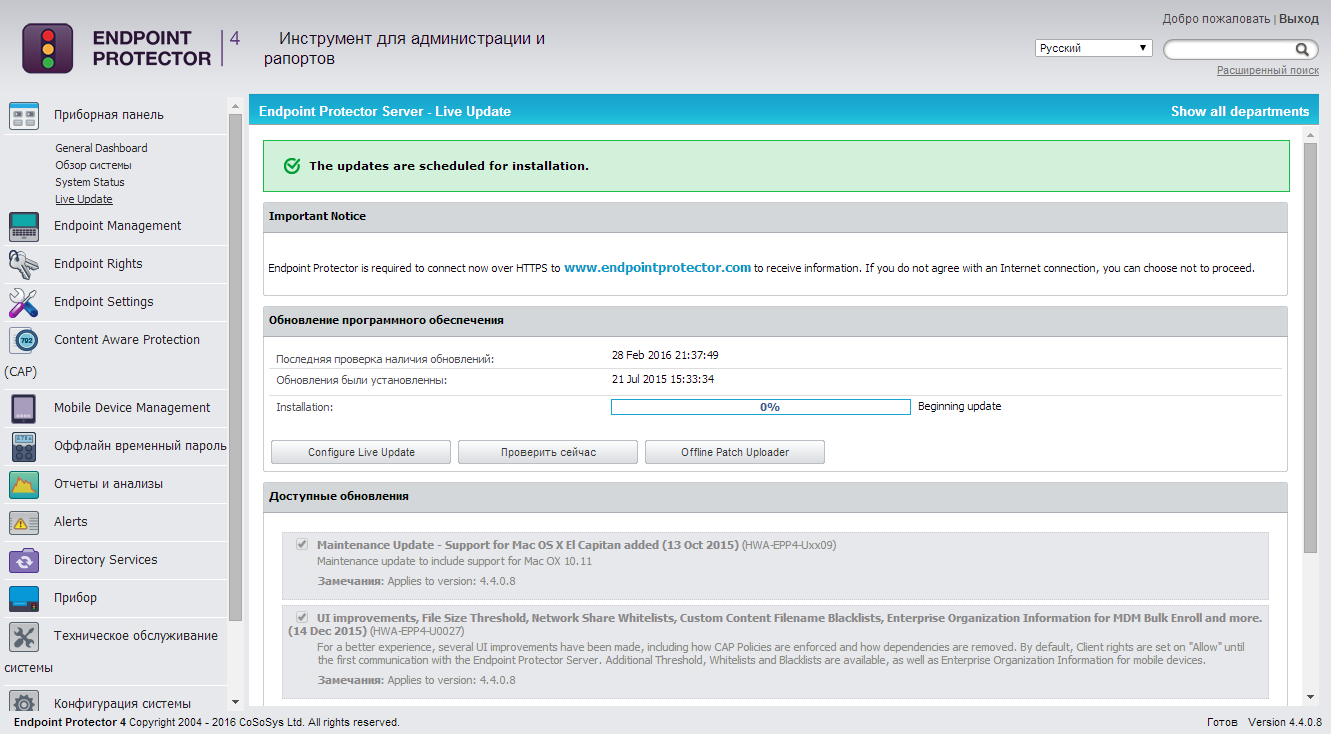Viewport: 1331px width, 734px height.
Task: Click the Выход logout link
Action: pos(1299,19)
